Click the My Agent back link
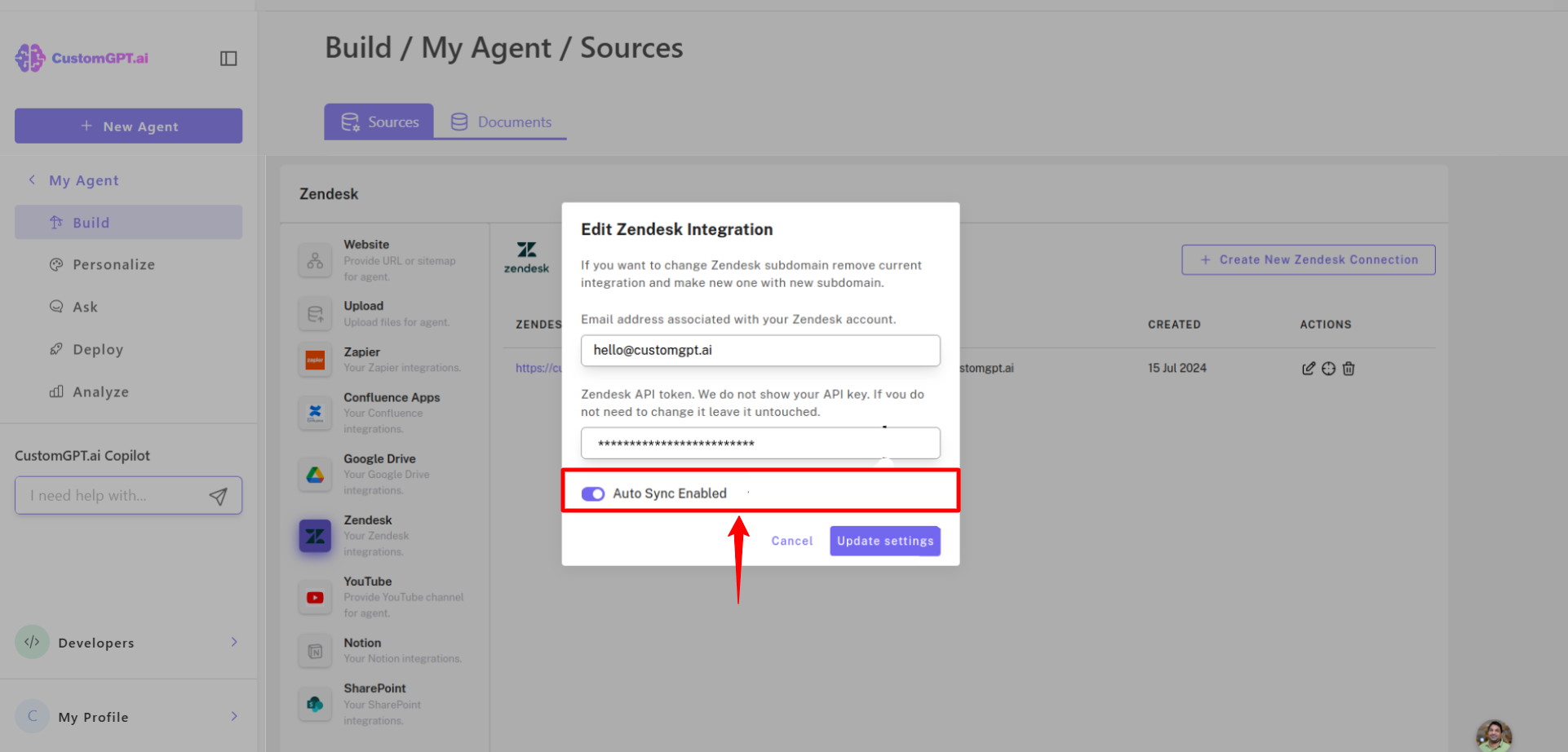This screenshot has height=752, width=1568. pyautogui.click(x=84, y=180)
